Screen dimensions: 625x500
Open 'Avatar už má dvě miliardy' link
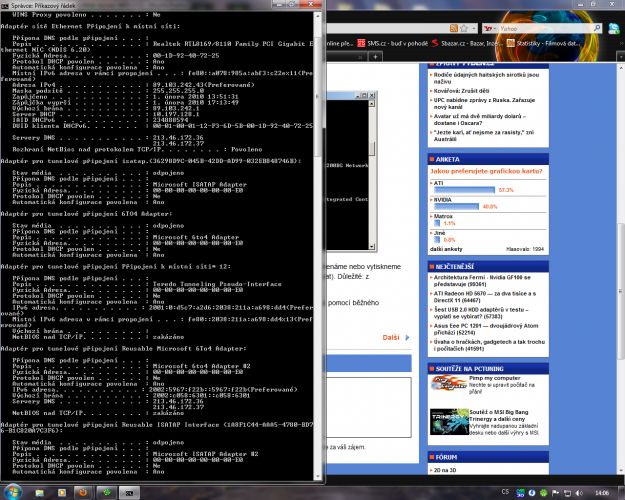click(x=480, y=119)
